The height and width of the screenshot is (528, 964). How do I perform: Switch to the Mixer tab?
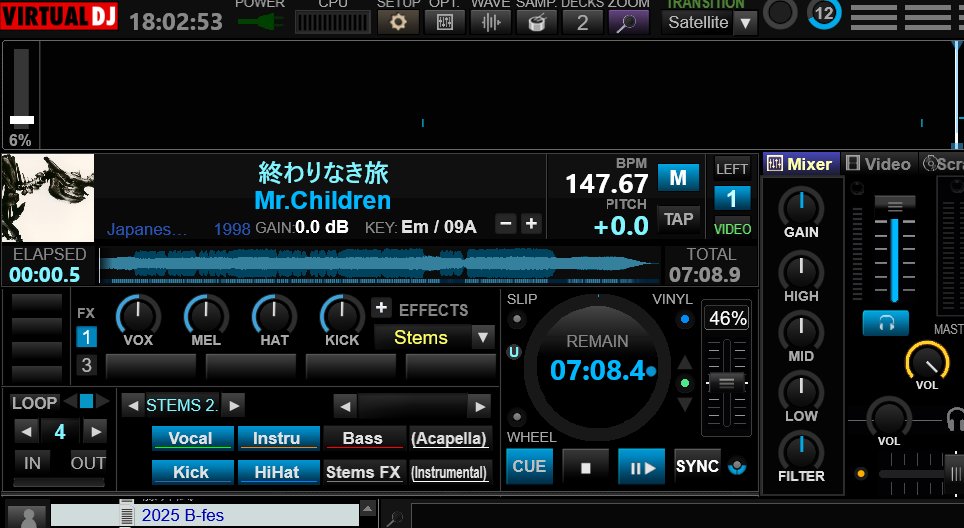click(x=801, y=164)
